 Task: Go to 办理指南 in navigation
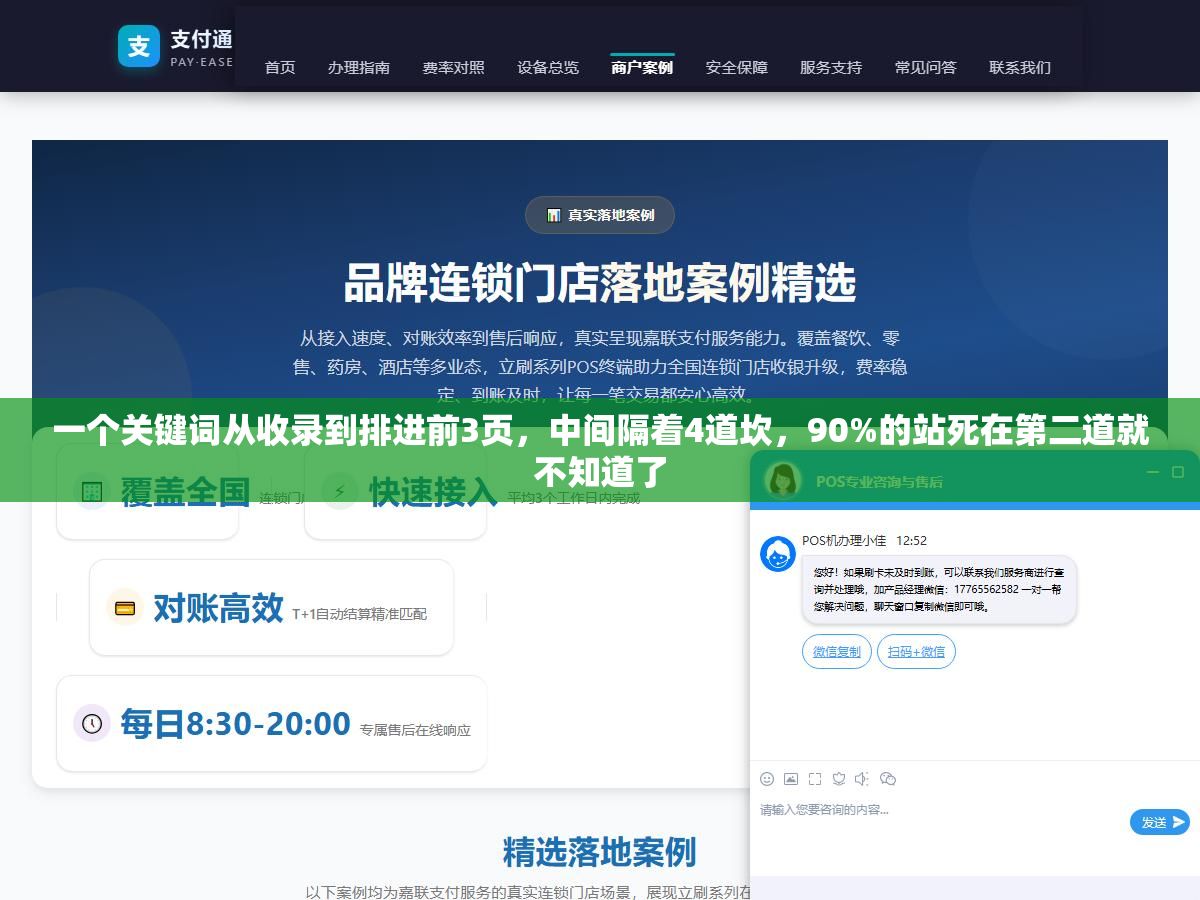[x=359, y=68]
